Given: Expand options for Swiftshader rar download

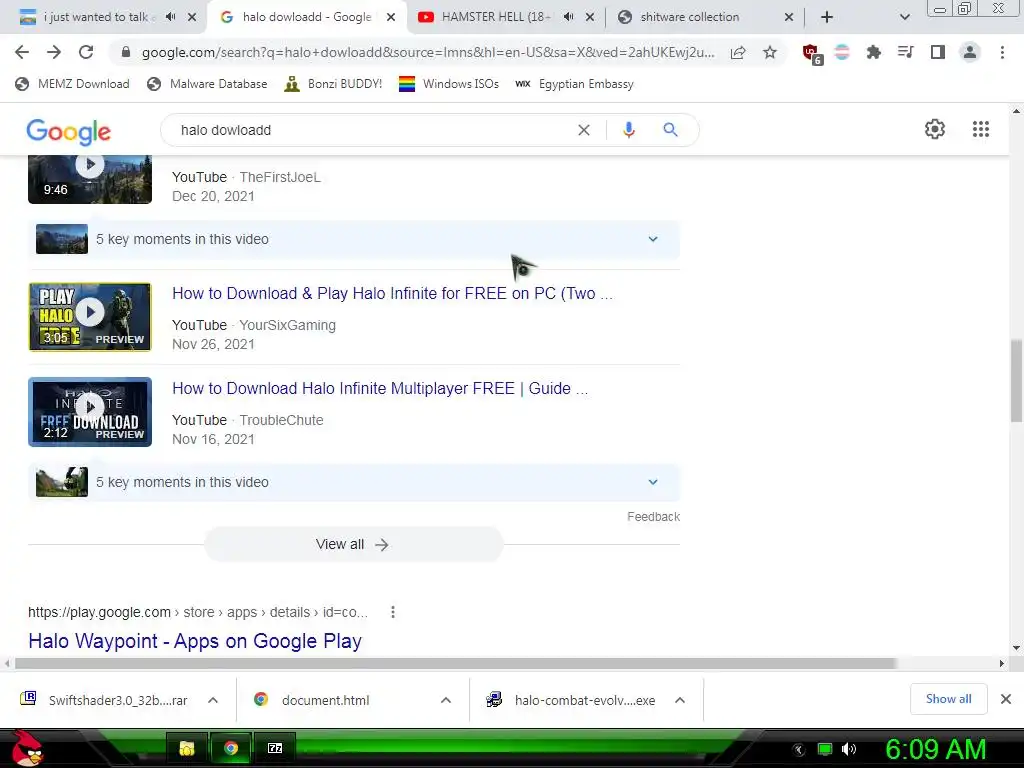Looking at the screenshot, I should point(213,700).
